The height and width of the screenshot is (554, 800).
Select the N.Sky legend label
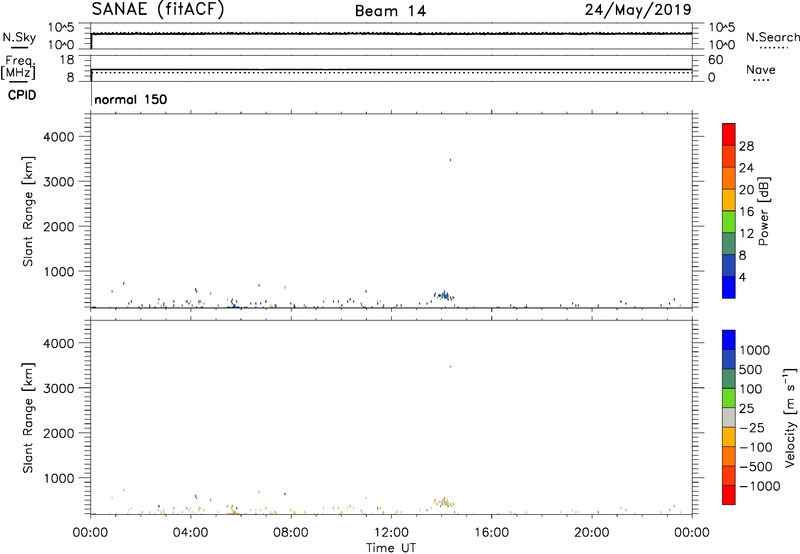pyautogui.click(x=19, y=37)
